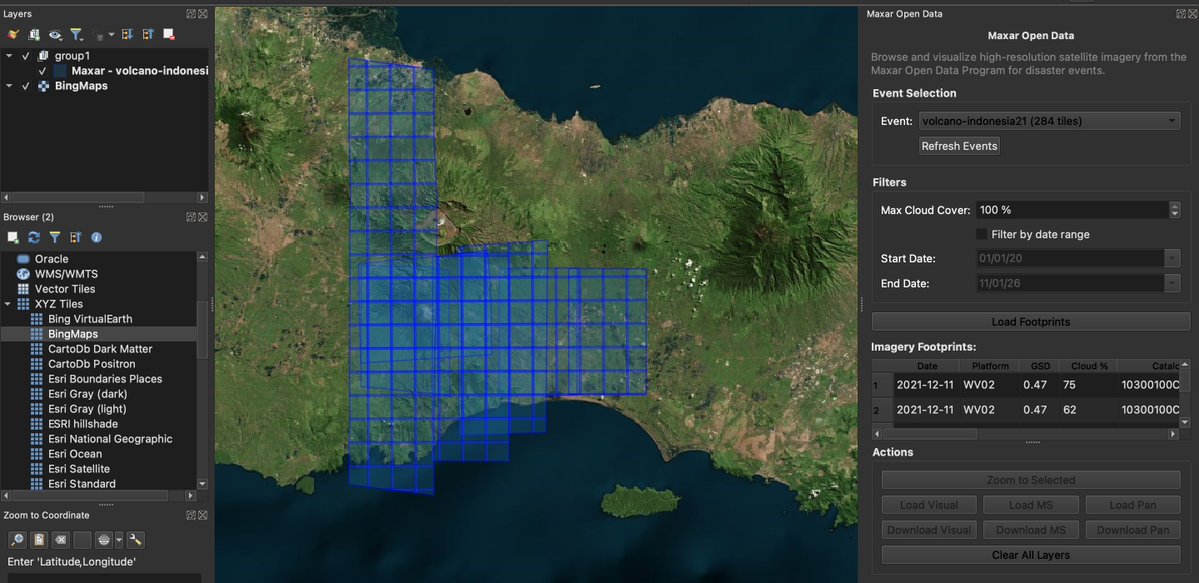This screenshot has width=1199, height=583.
Task: Click Add Selected Layers icon in Browser
Action: point(12,238)
